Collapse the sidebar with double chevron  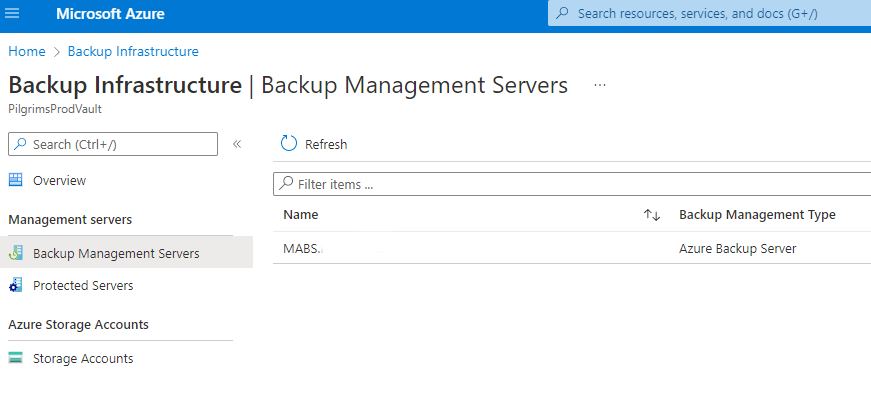point(237,144)
